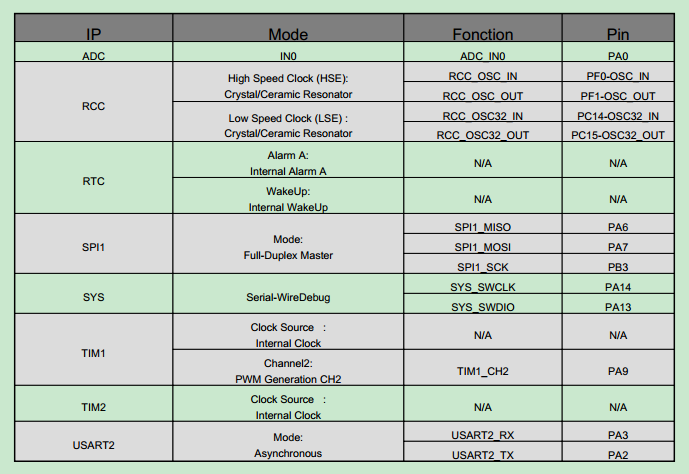Click the Internal Alarm A mode cell
Image resolution: width=689 pixels, height=474 pixels.
pos(288,160)
